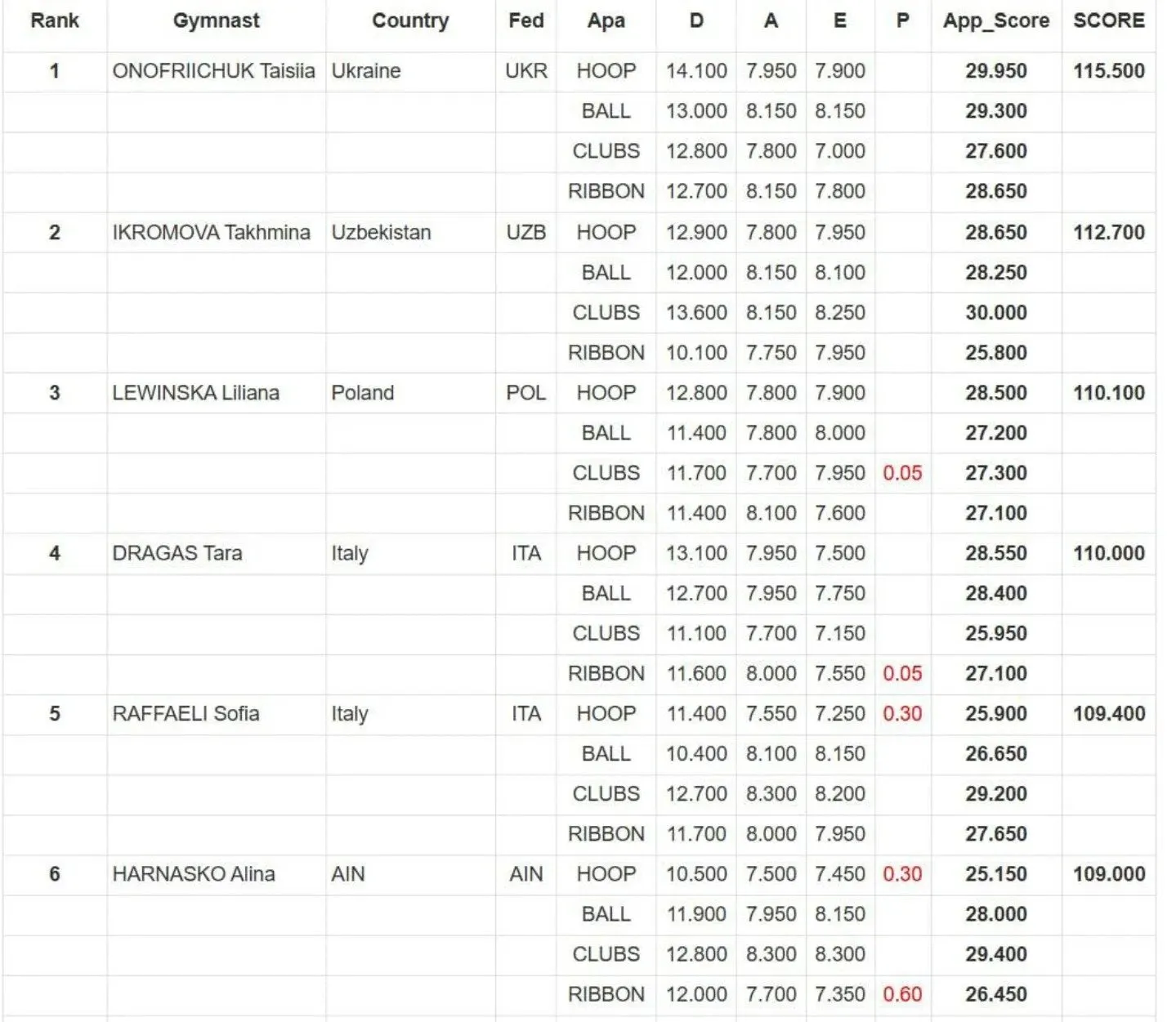Select the UZB federation code cell
1176x1022 pixels.
(x=525, y=233)
